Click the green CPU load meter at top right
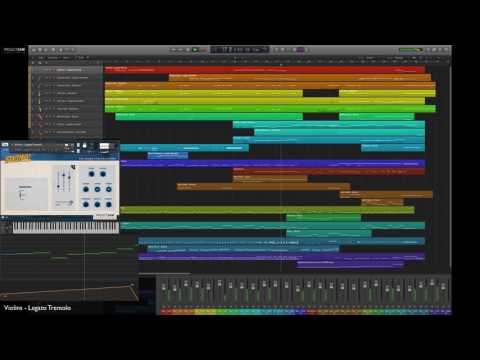The height and width of the screenshot is (360, 480). coord(411,50)
